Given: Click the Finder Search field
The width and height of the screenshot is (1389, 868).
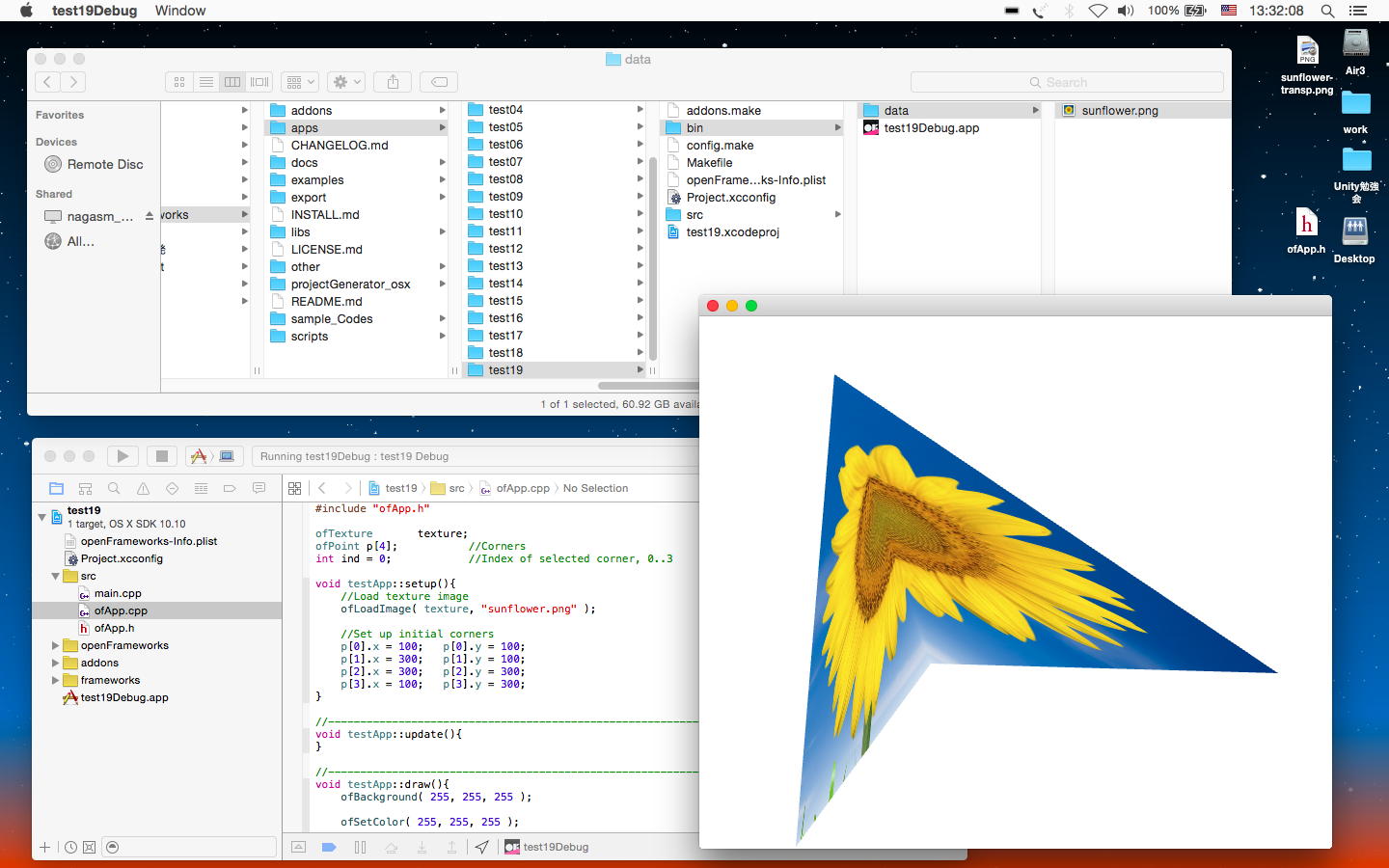Looking at the screenshot, I should 1067,82.
